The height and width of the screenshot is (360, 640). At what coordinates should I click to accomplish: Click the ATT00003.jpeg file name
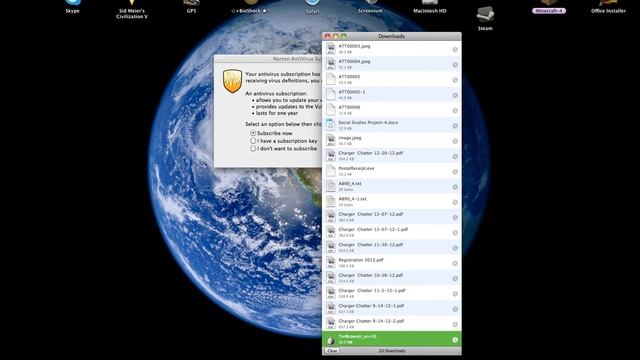click(354, 46)
